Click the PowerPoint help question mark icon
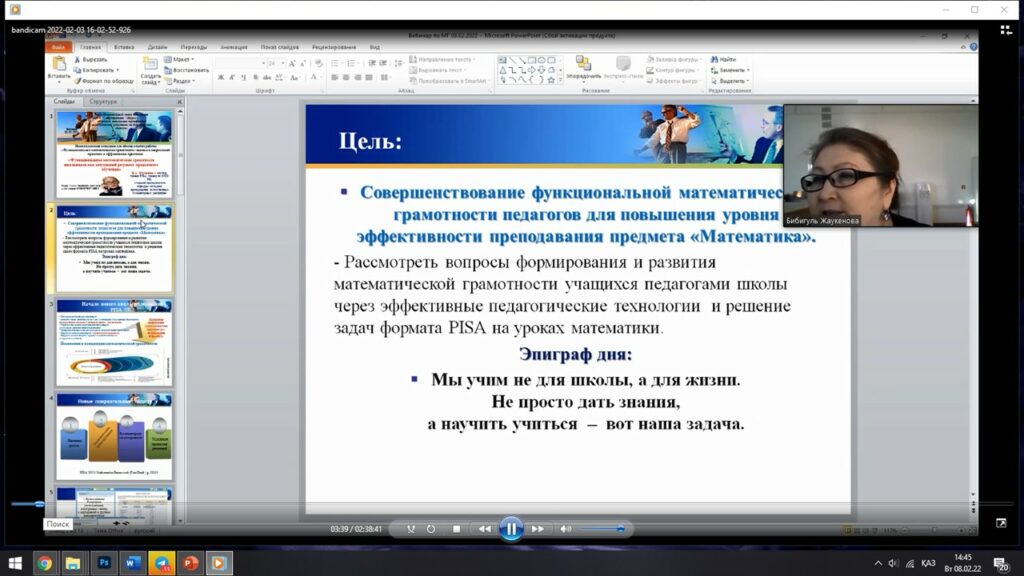1024x576 pixels. pyautogui.click(x=974, y=47)
